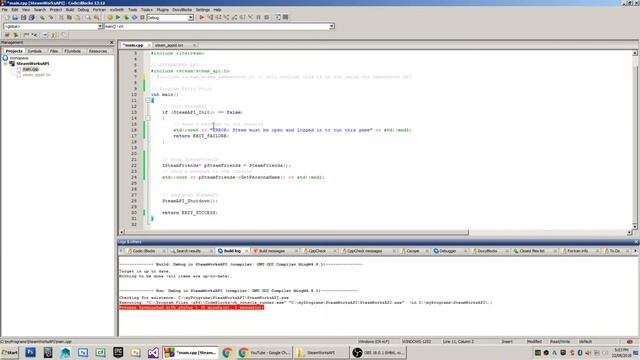Select main.cpp in the project tree
This screenshot has width=640, height=360.
tap(30, 69)
